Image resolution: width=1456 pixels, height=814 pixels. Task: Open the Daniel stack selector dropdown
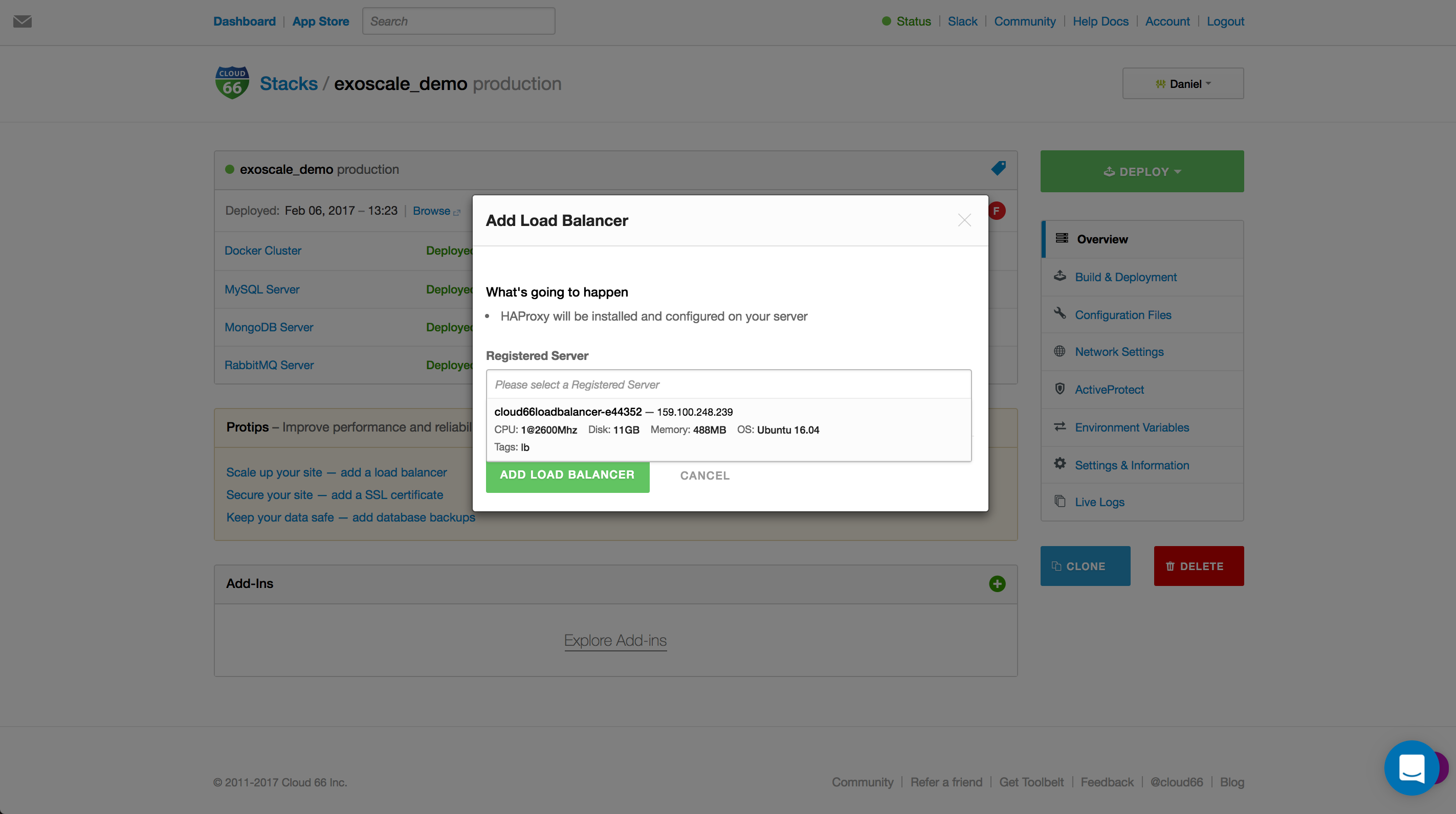(x=1182, y=83)
